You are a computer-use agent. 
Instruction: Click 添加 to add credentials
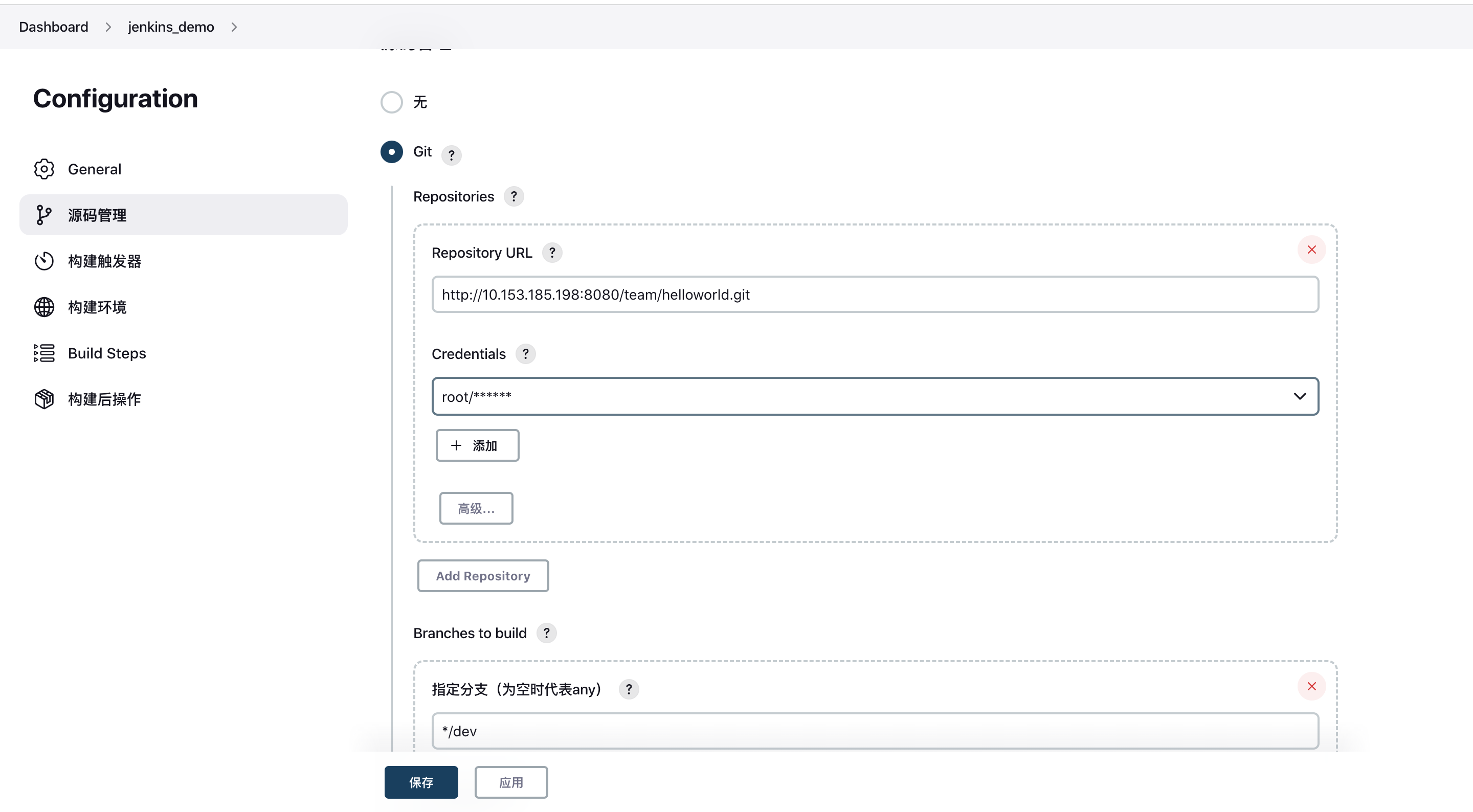[x=478, y=445]
